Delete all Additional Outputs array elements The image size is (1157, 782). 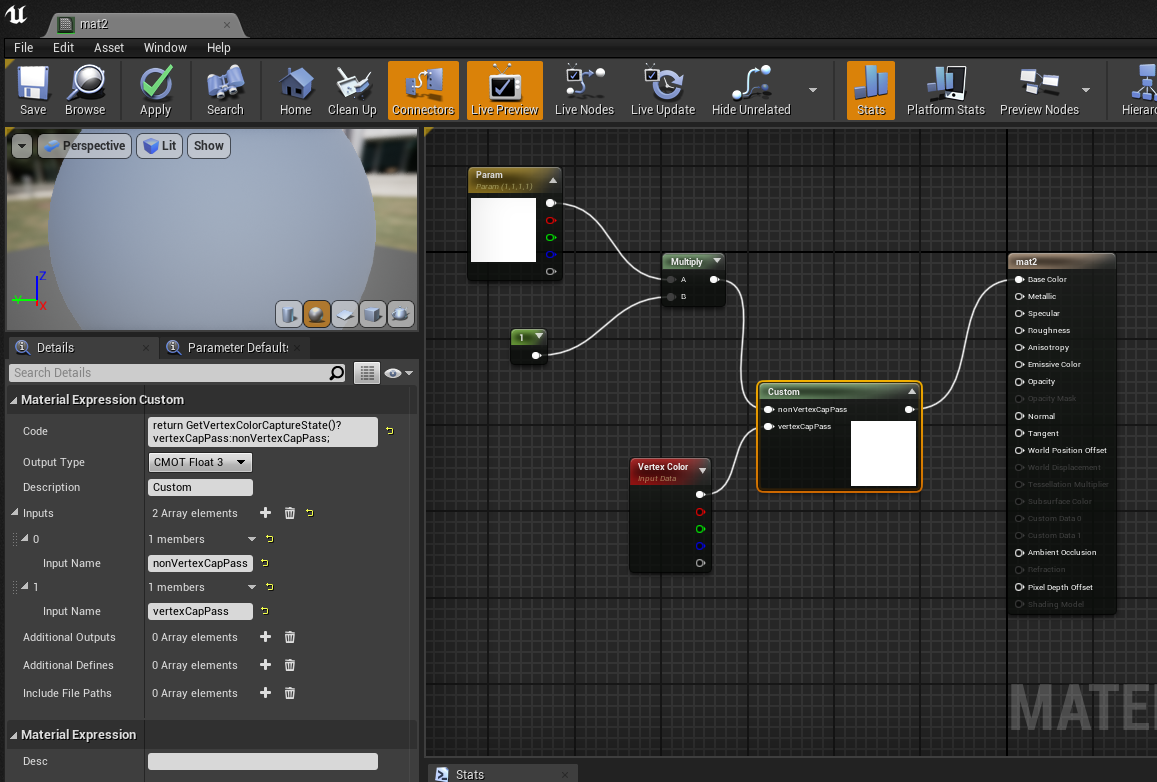point(289,637)
